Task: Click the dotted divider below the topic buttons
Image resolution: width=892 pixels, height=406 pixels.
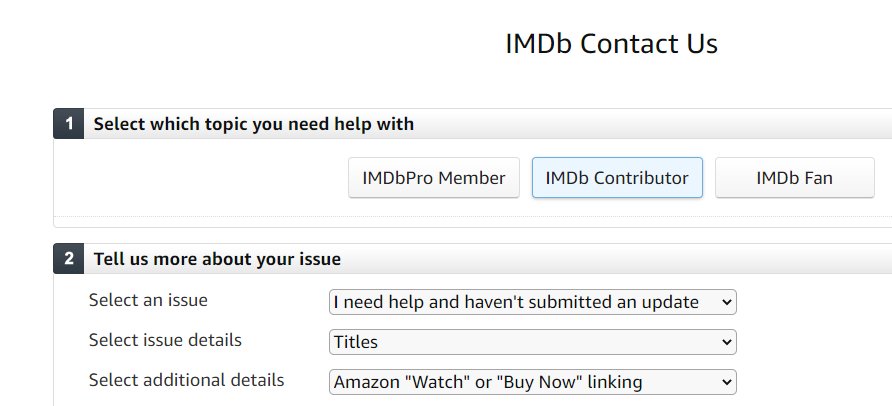Action: [x=470, y=216]
